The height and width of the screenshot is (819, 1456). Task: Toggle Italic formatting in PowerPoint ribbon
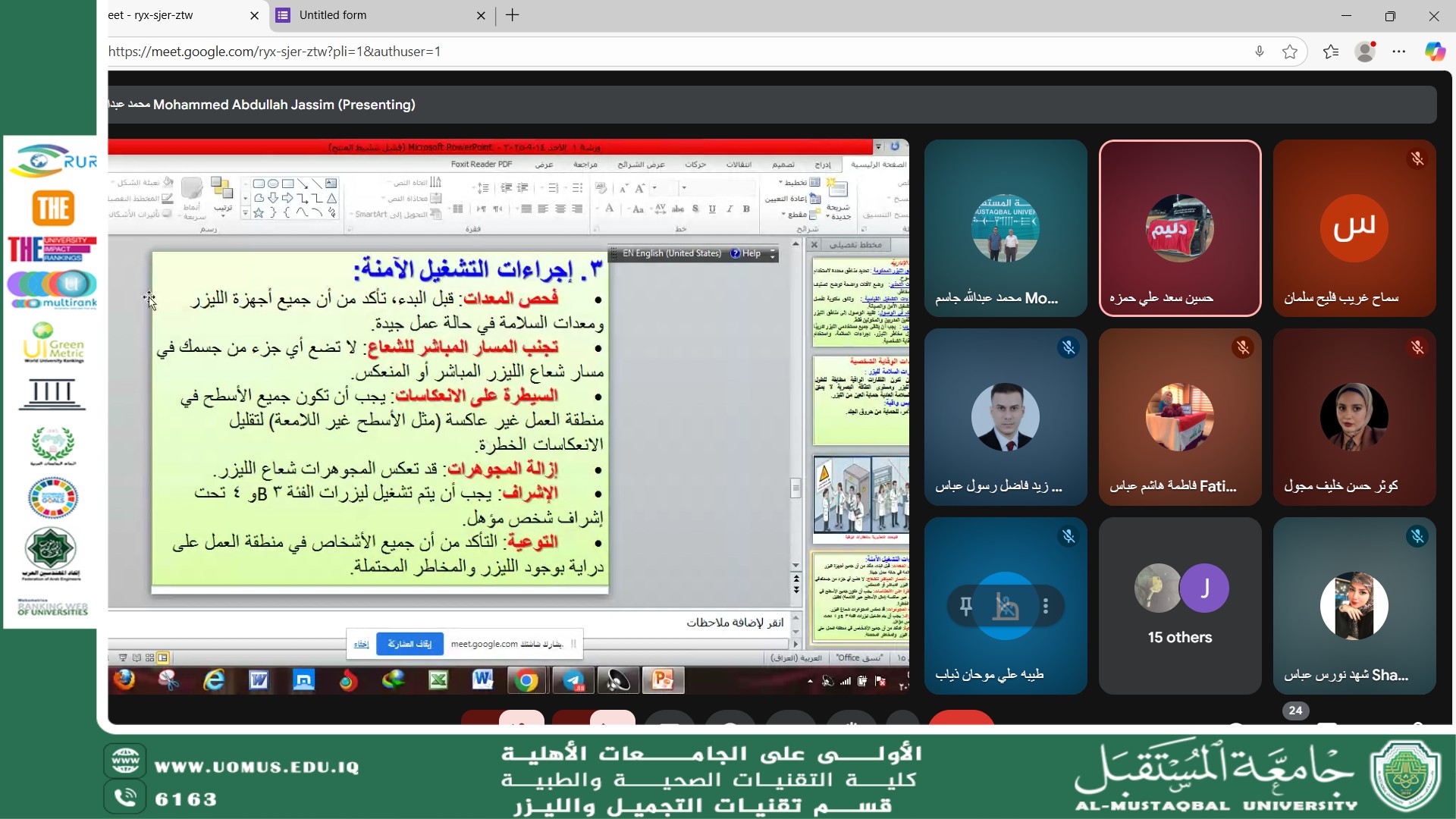coord(730,209)
